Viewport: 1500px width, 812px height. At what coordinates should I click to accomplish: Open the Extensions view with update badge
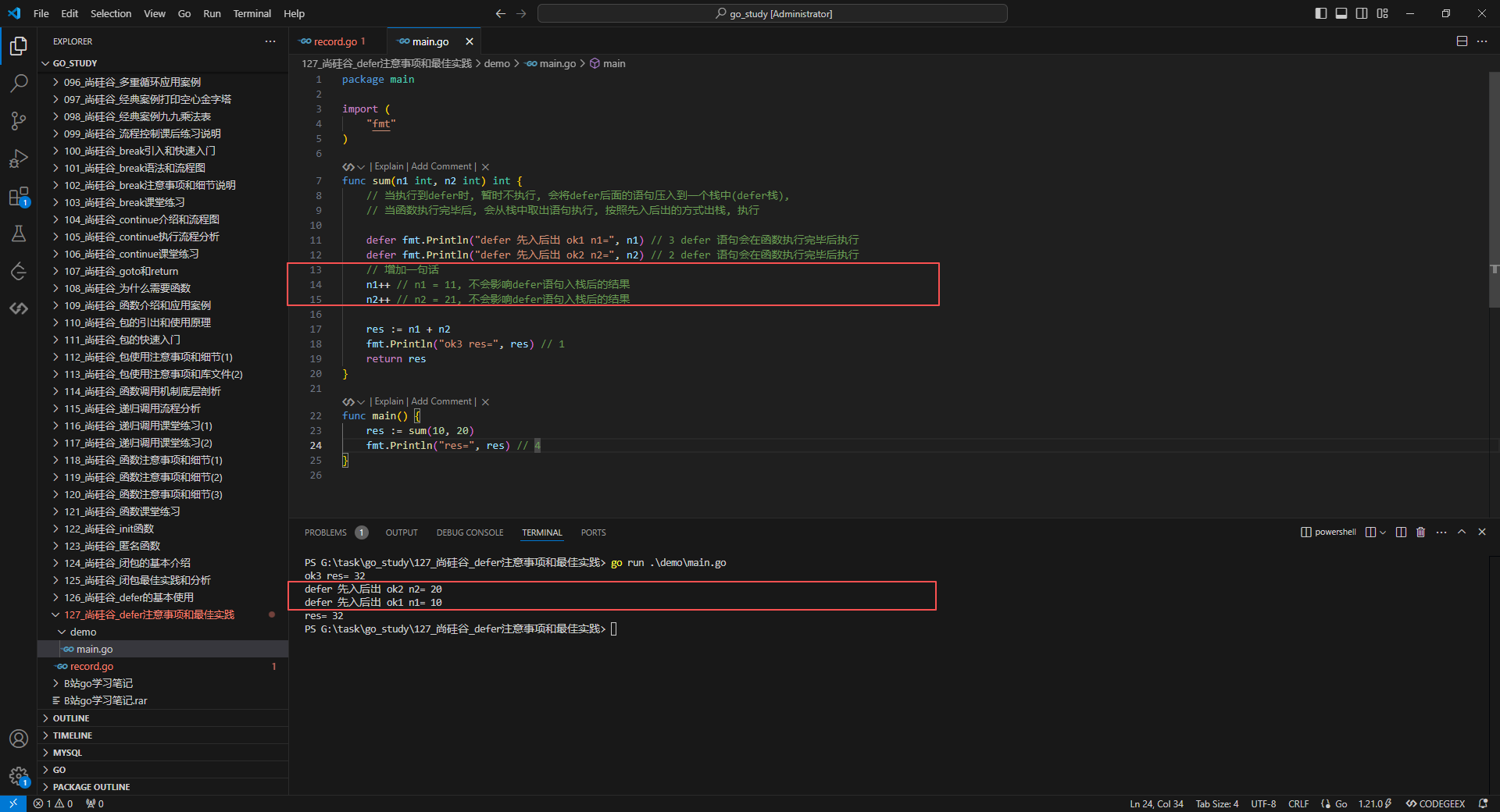click(x=19, y=196)
